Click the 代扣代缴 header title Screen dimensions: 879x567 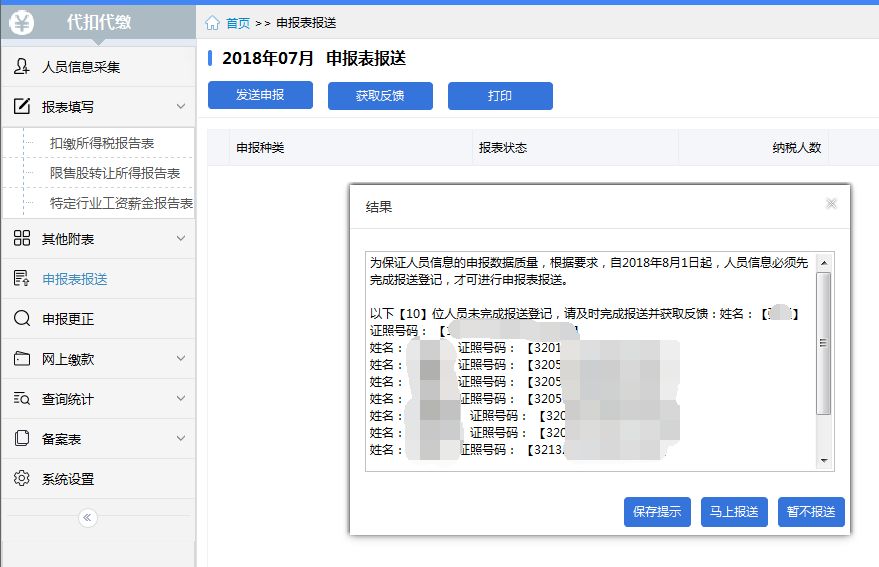99,22
